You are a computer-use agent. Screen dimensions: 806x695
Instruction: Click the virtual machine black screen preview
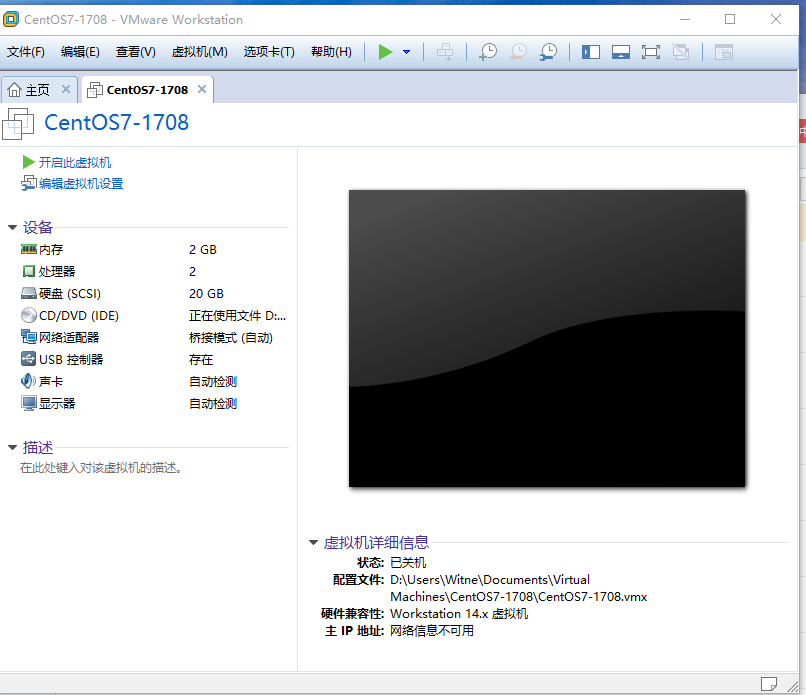[547, 338]
